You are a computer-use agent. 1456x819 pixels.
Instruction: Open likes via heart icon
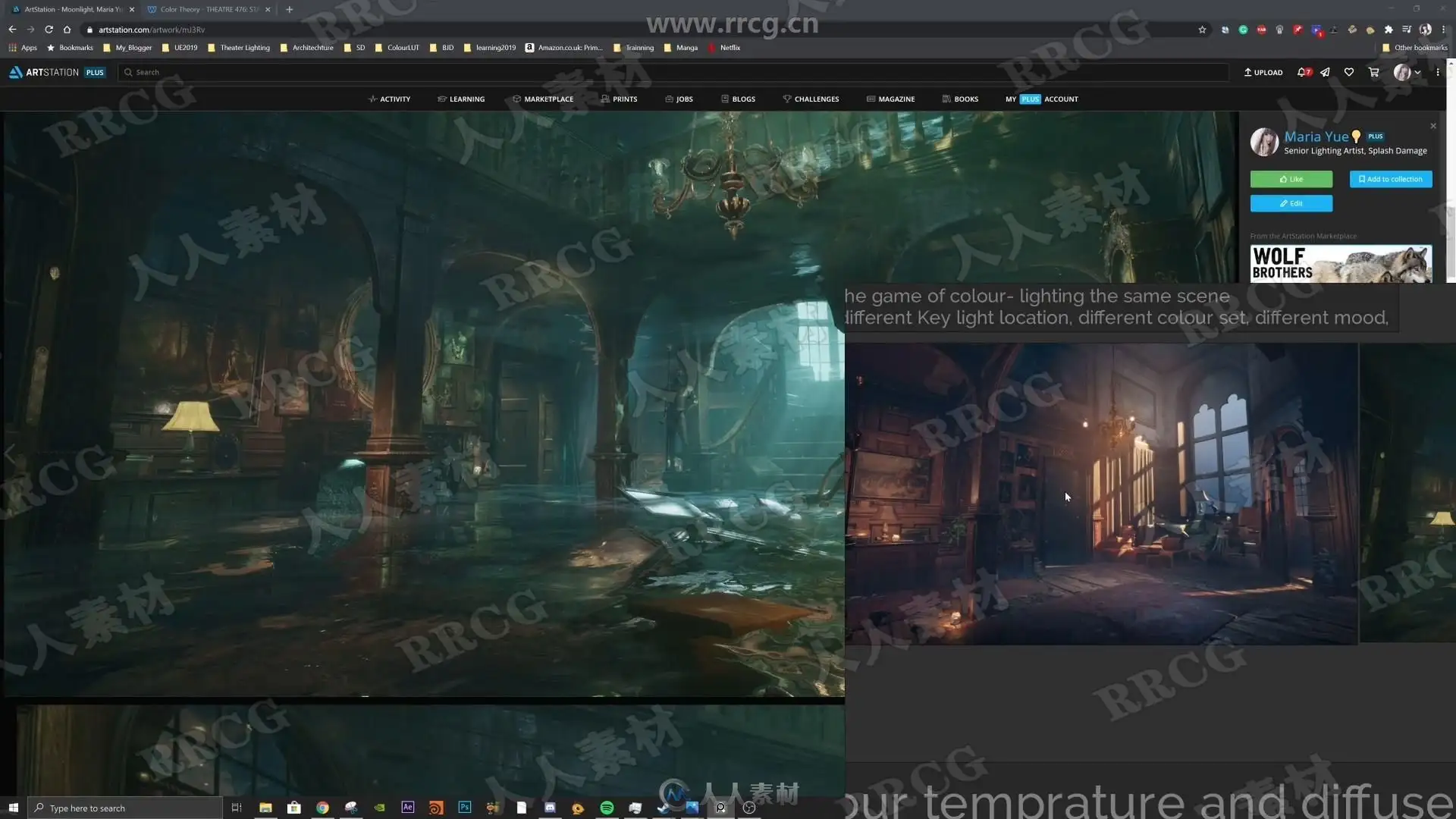pyautogui.click(x=1349, y=72)
